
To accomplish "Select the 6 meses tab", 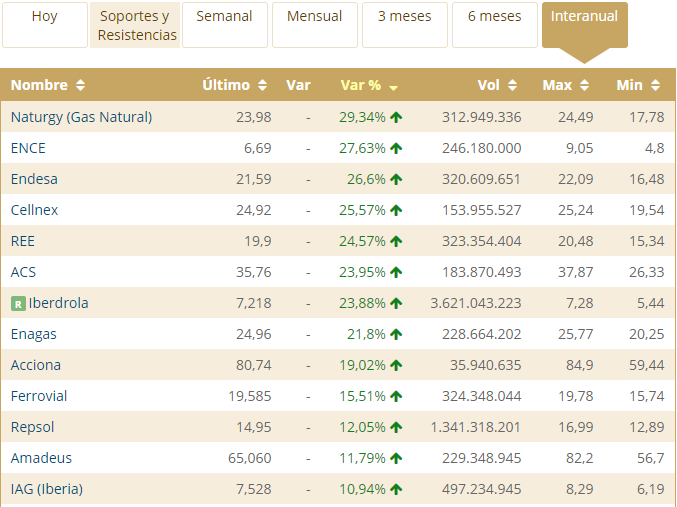I will 495,25.
